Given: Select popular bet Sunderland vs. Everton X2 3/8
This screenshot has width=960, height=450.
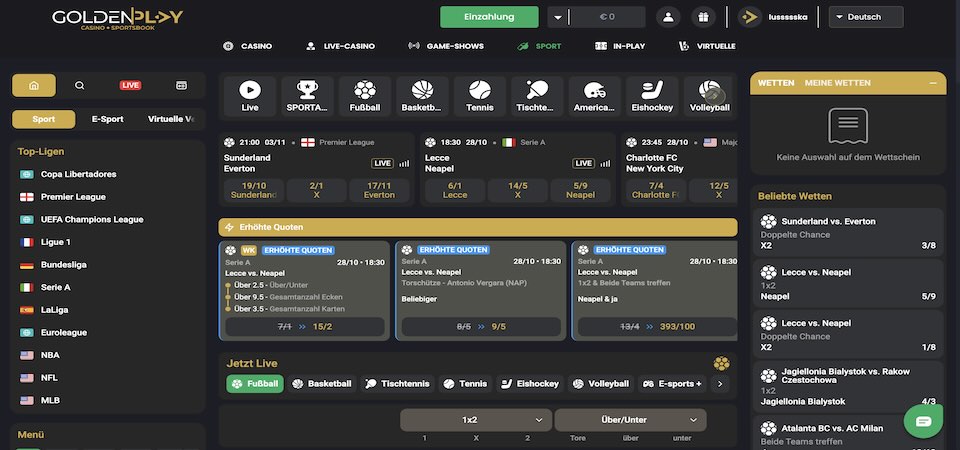Looking at the screenshot, I should pos(849,233).
